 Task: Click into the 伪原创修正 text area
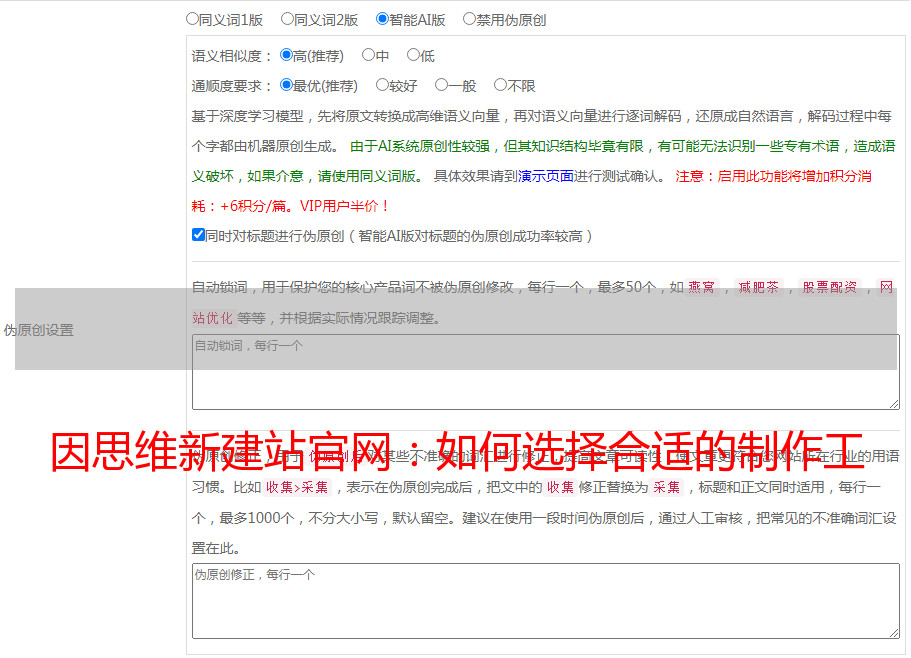(x=546, y=601)
